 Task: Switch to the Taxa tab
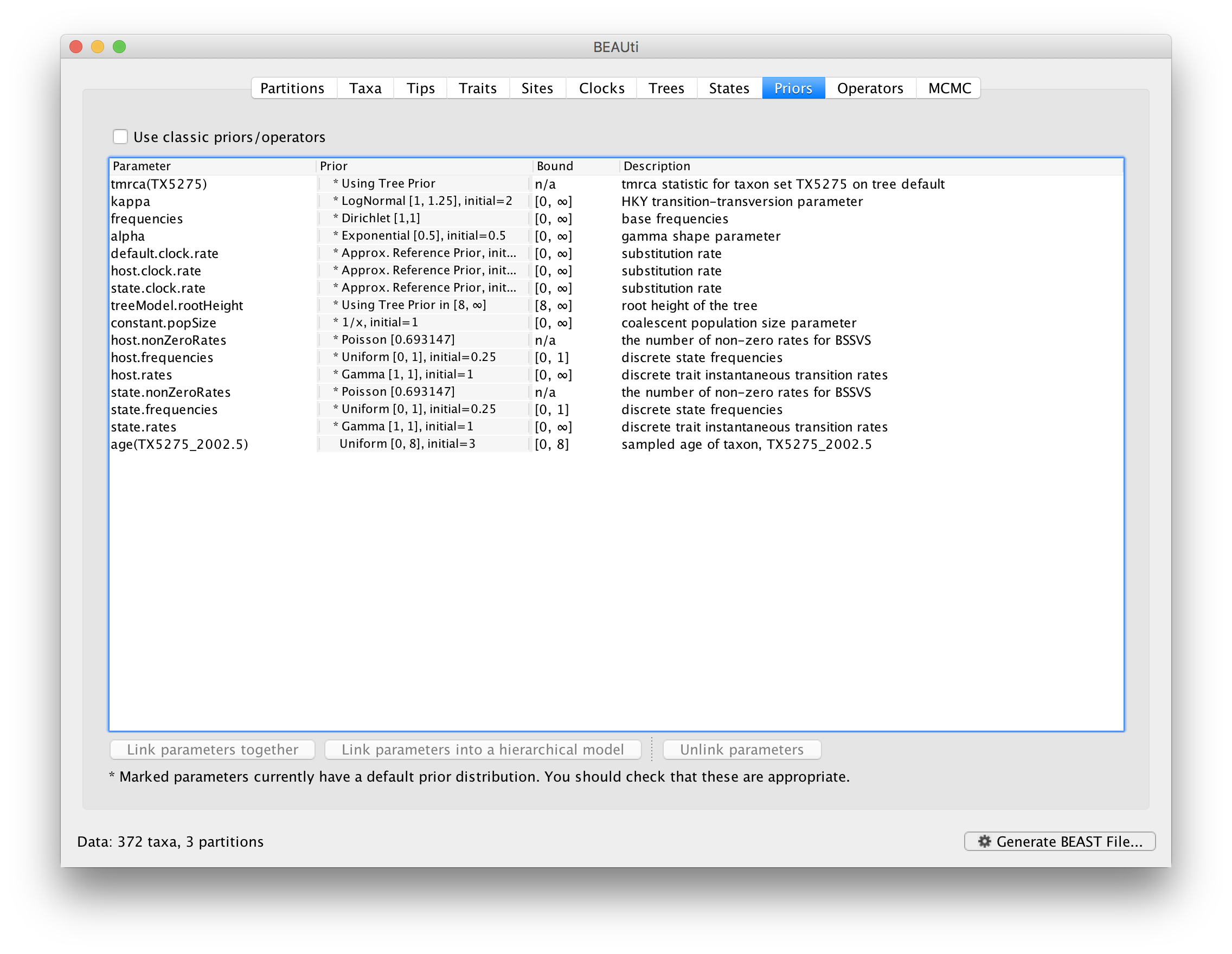(365, 88)
